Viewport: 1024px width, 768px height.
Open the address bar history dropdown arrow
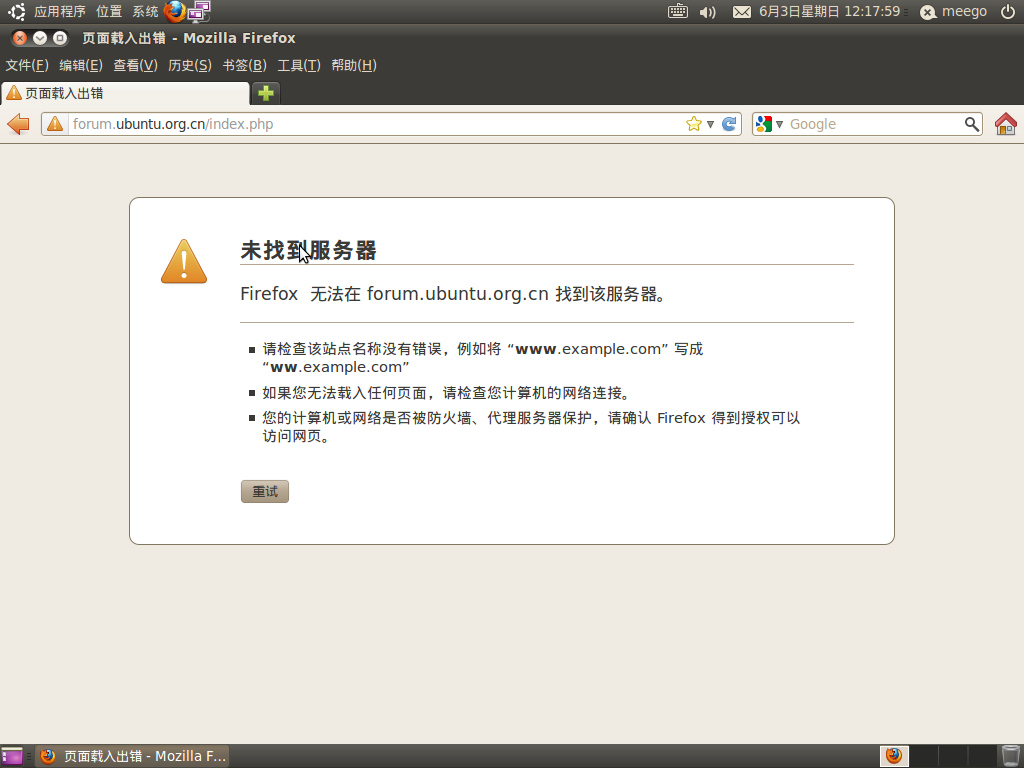(710, 124)
